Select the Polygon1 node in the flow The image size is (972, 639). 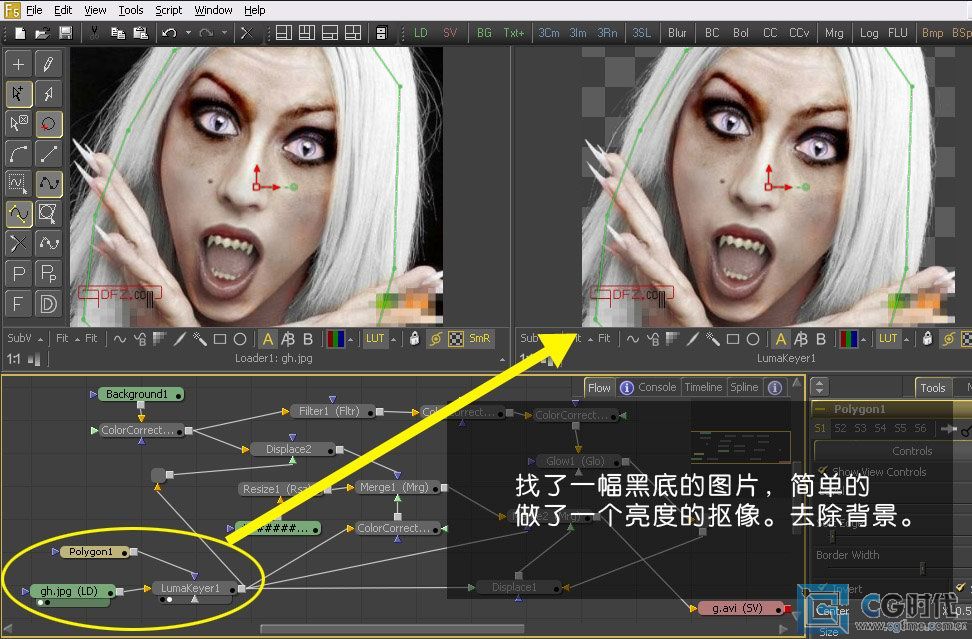[95, 552]
